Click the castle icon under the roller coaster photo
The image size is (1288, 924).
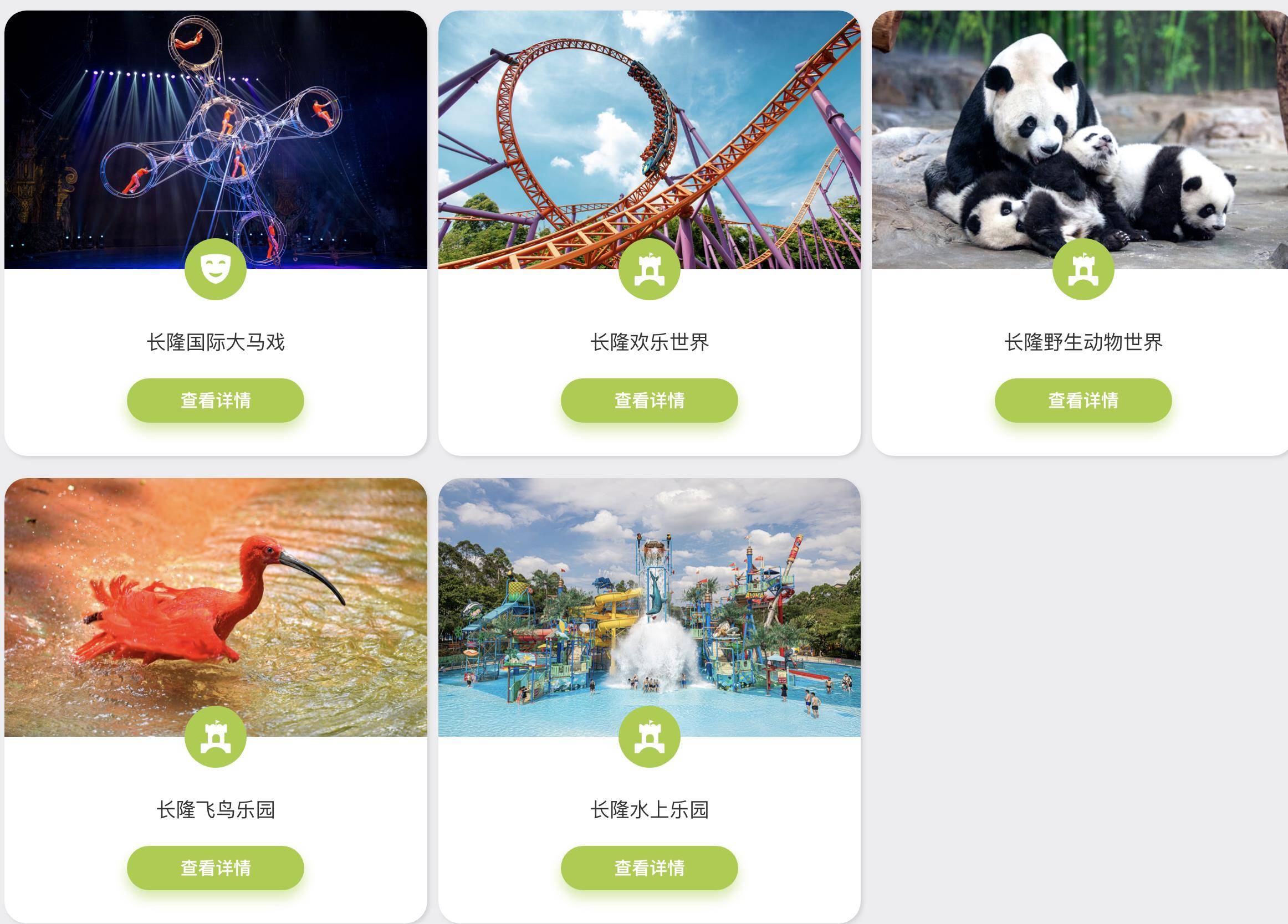point(649,269)
